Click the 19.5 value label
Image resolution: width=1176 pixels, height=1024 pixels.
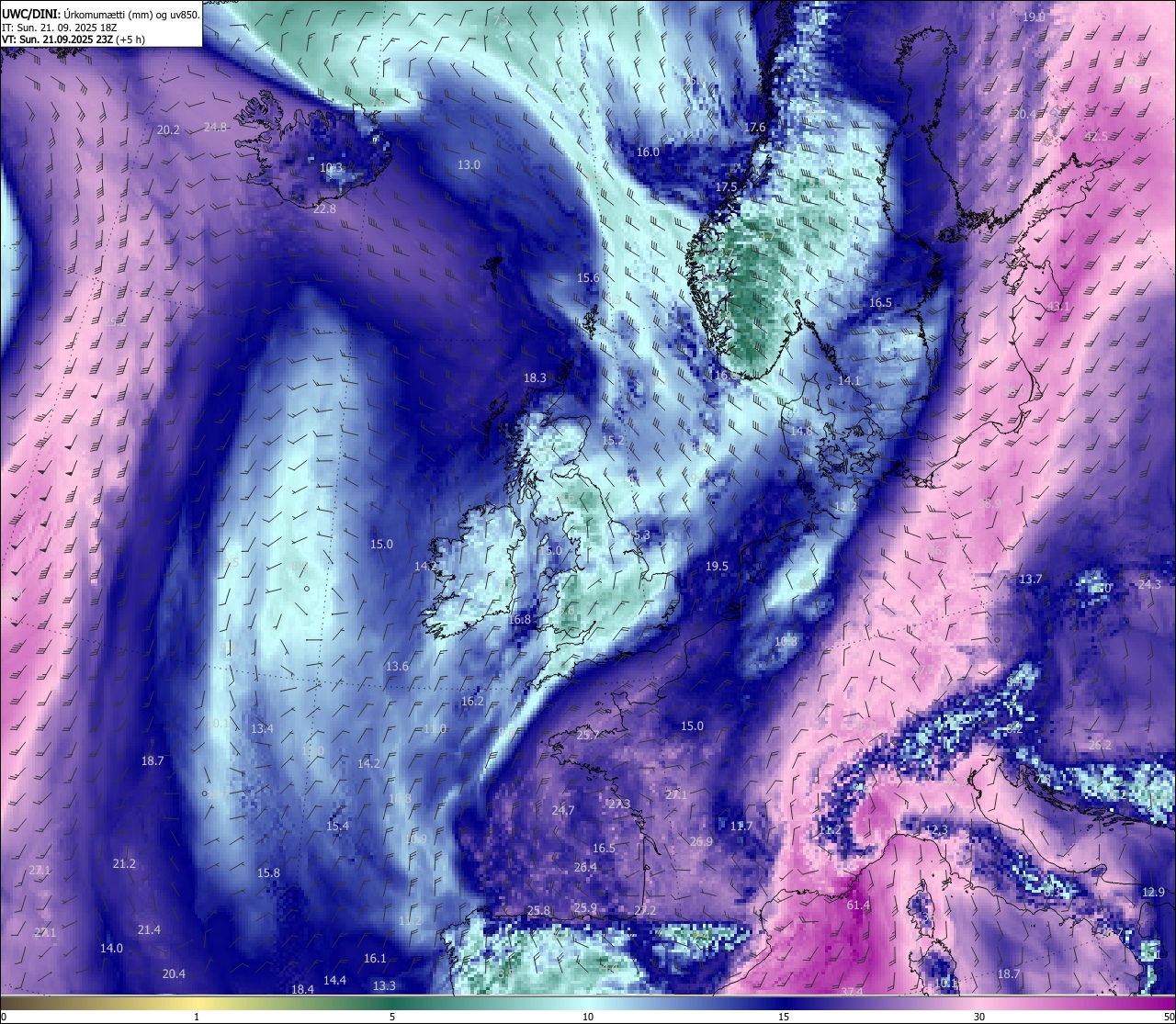point(717,566)
